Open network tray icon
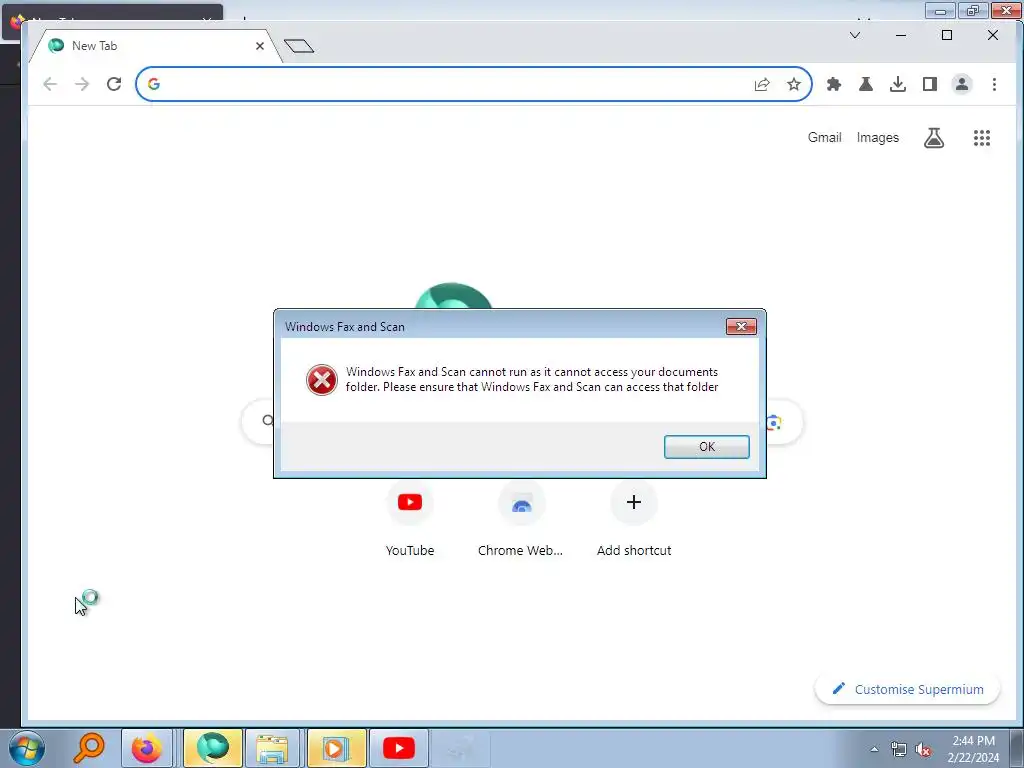Image resolution: width=1024 pixels, height=768 pixels. point(899,749)
